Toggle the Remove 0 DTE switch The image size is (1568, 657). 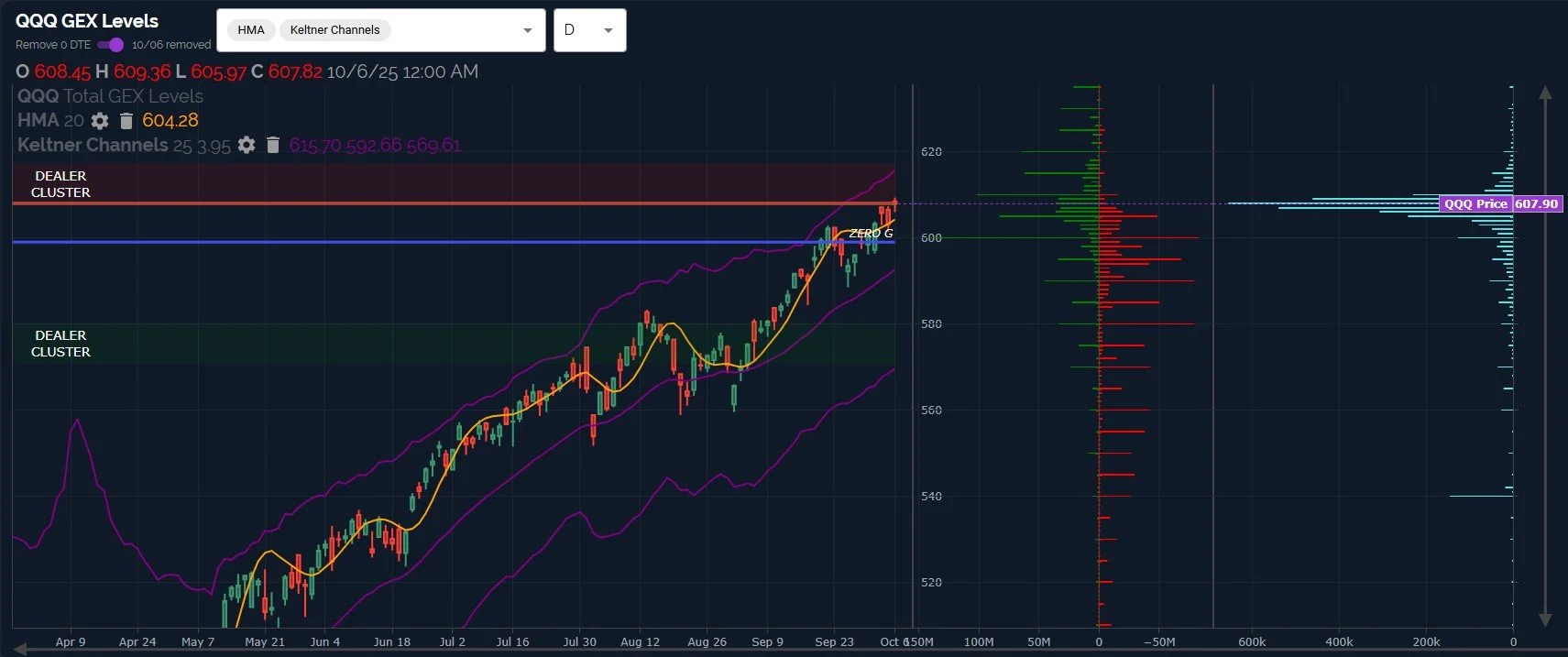point(110,44)
